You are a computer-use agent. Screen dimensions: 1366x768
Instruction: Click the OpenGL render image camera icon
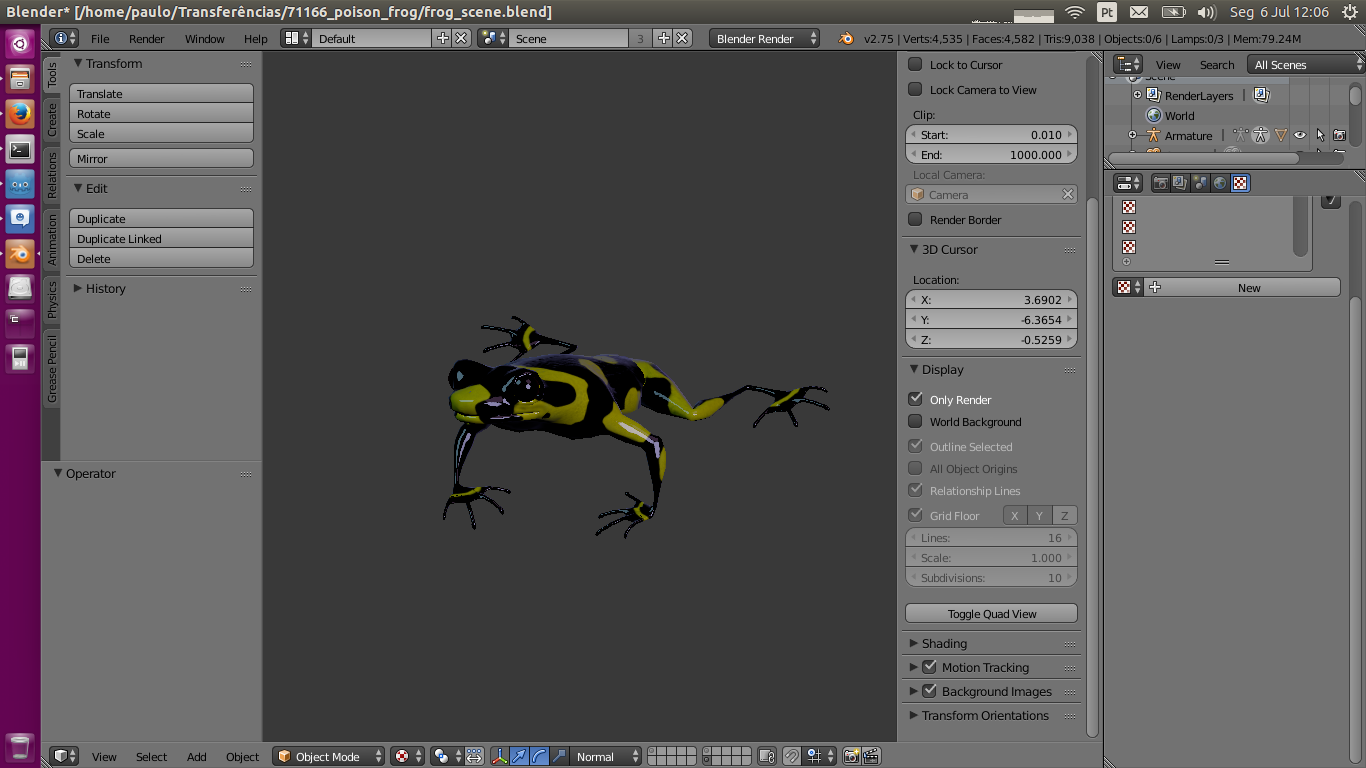point(851,757)
